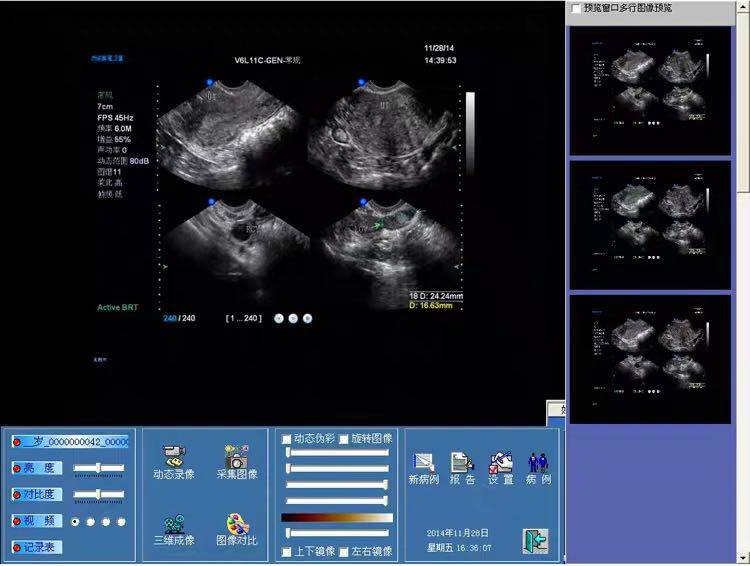
Task: Click the 7cm depth value
Action: 105,107
